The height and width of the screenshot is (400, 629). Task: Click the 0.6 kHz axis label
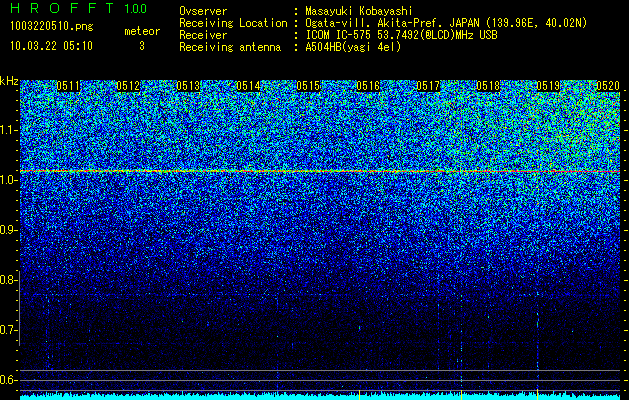(8, 380)
